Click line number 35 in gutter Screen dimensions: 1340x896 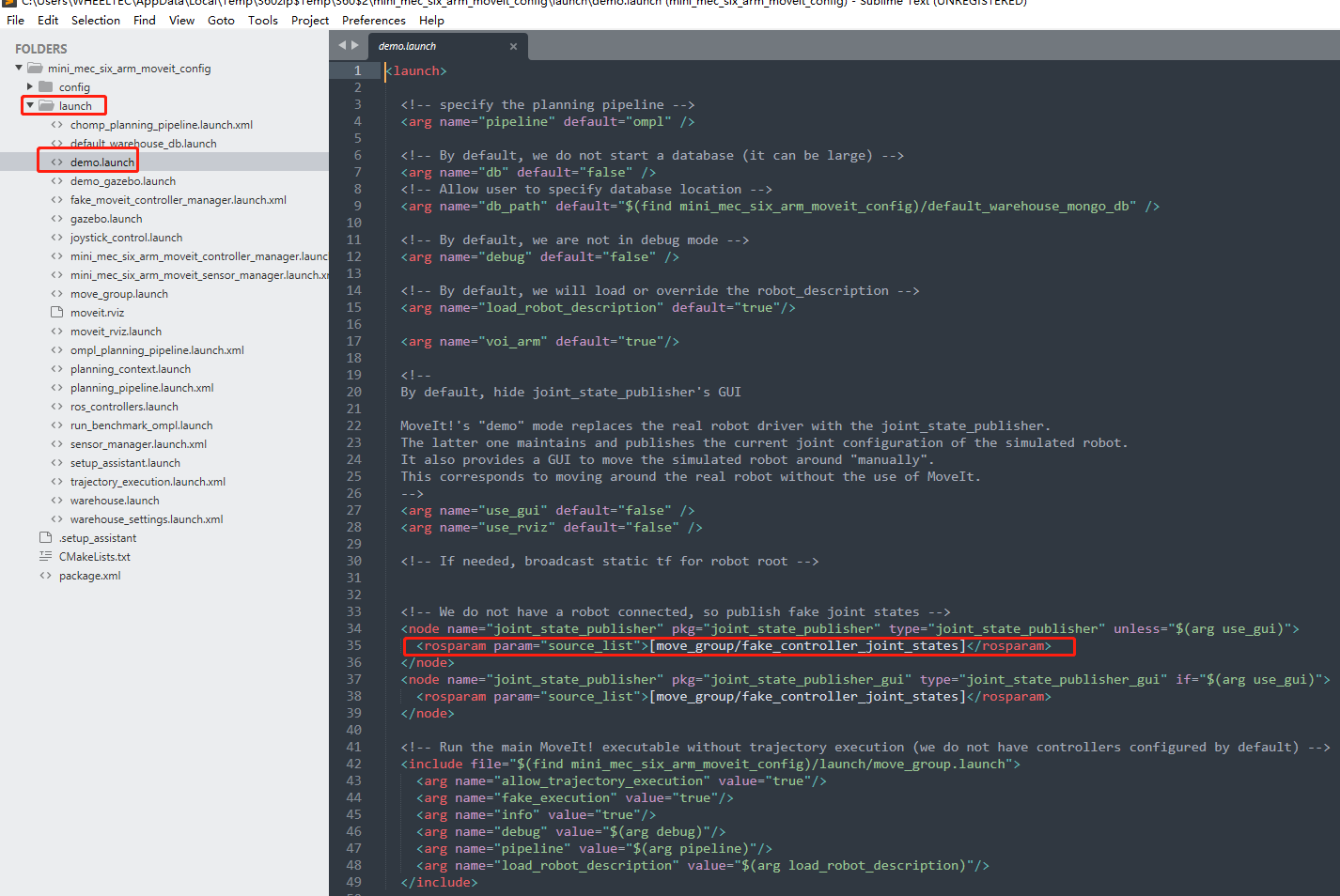pyautogui.click(x=354, y=645)
